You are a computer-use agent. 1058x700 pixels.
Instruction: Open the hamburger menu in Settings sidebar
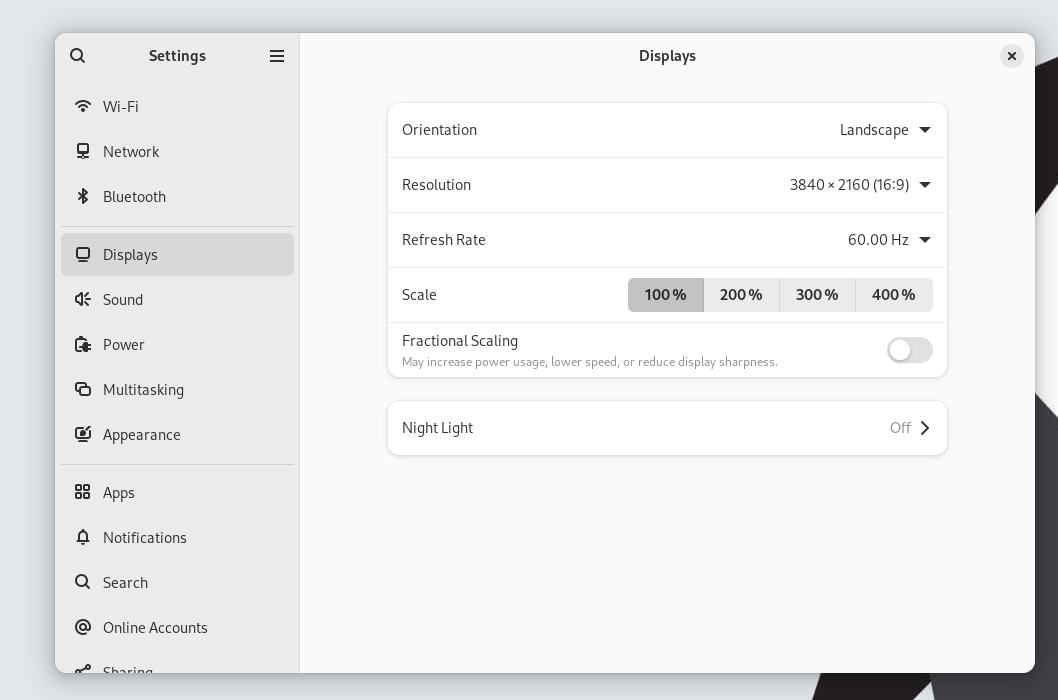tap(277, 56)
